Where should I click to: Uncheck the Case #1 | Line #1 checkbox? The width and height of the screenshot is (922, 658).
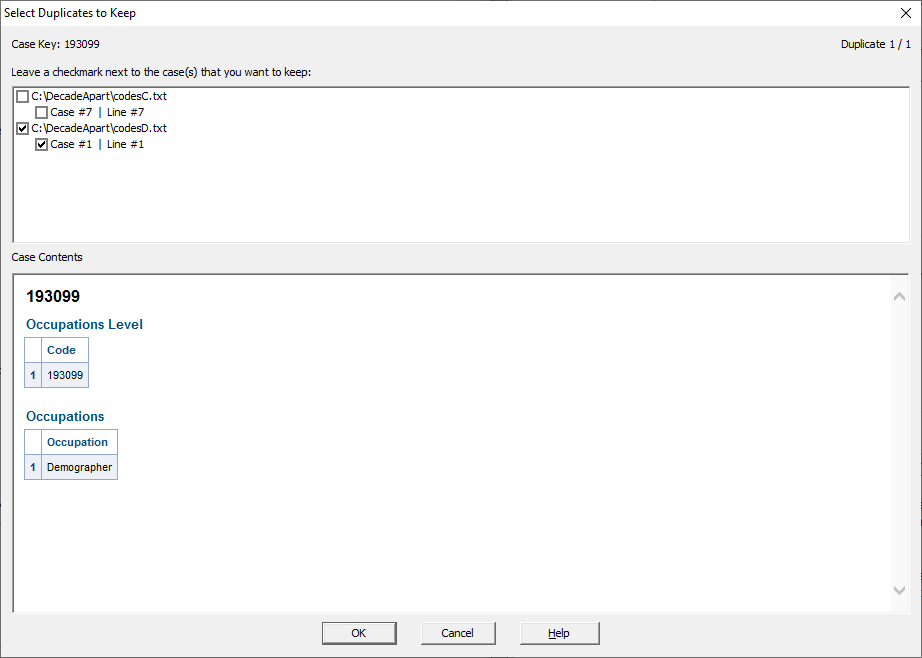coord(40,143)
